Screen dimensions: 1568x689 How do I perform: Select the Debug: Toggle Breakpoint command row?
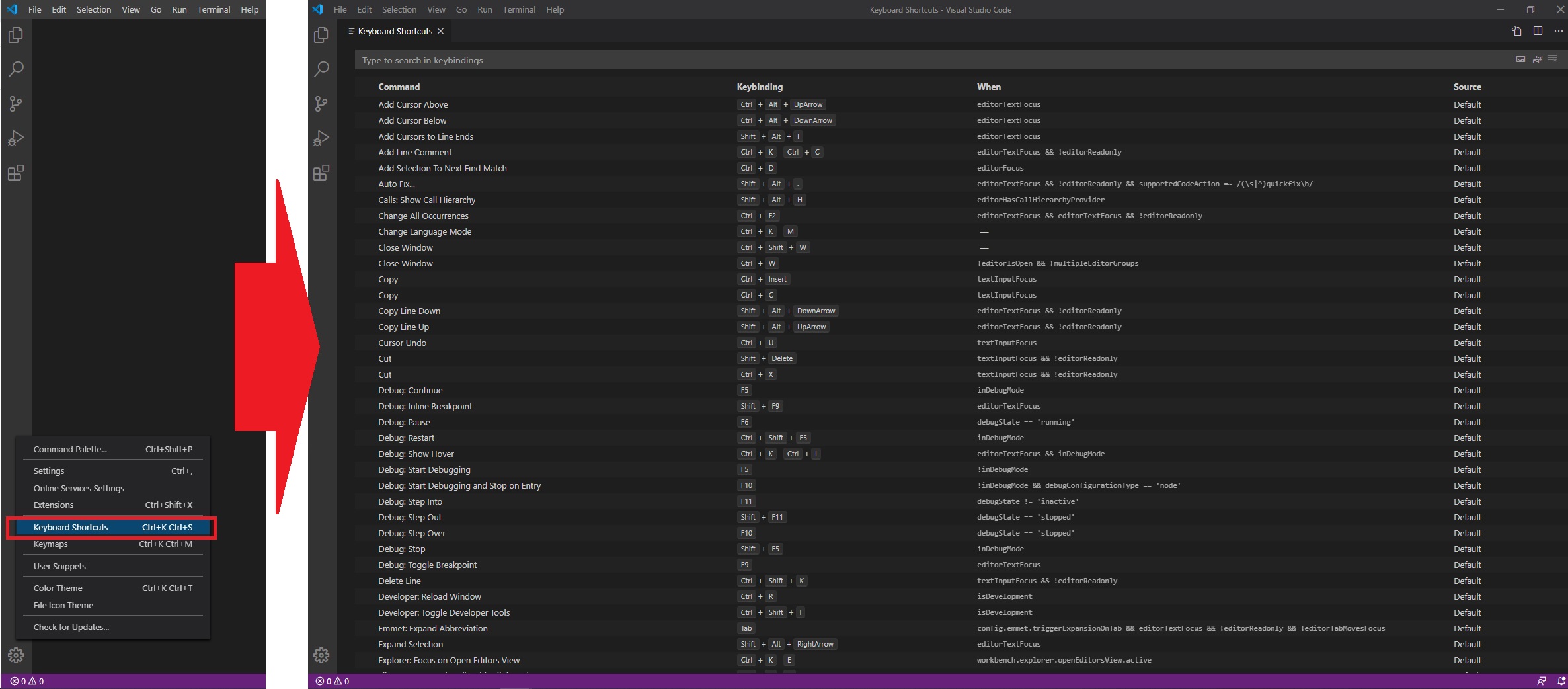coord(960,565)
